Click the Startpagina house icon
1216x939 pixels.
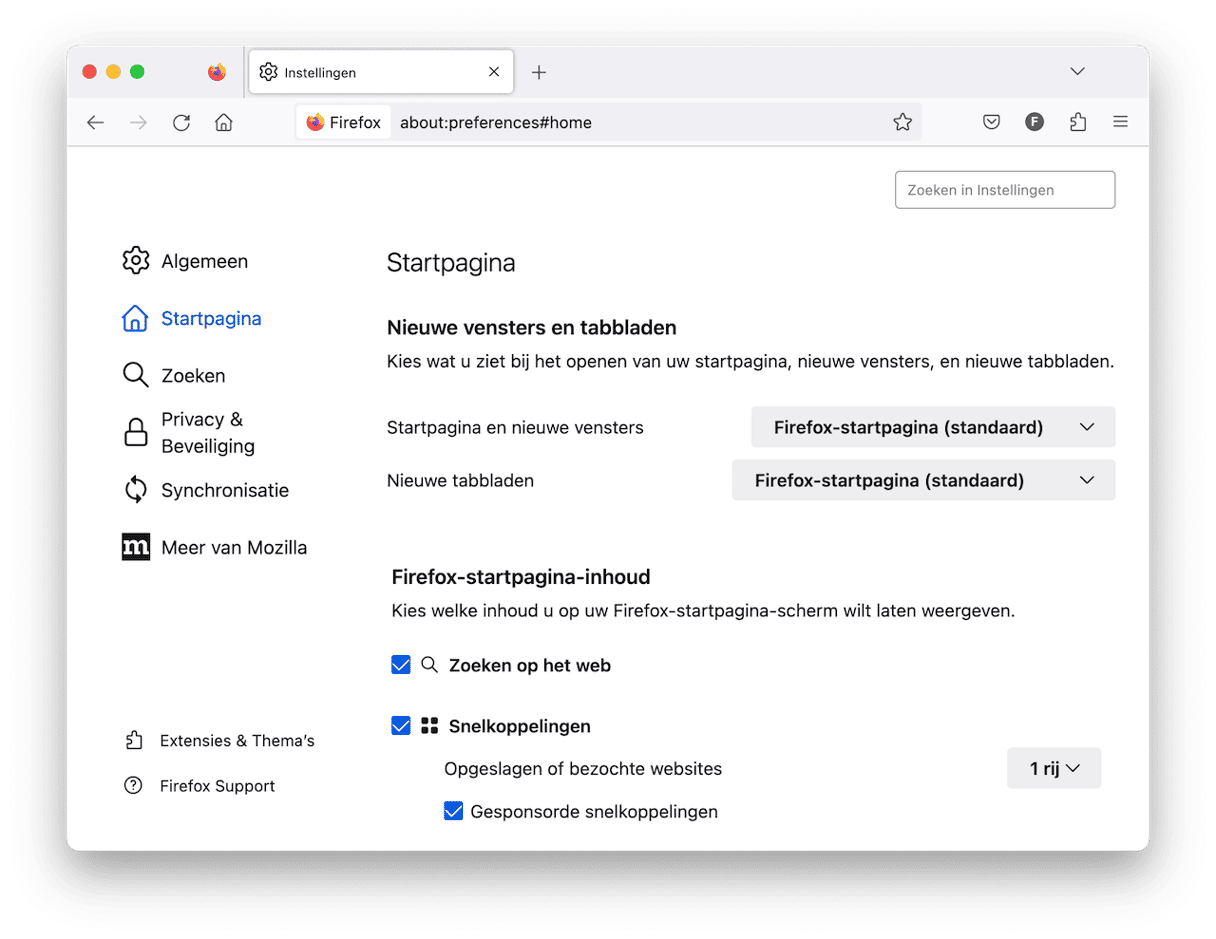click(x=135, y=318)
